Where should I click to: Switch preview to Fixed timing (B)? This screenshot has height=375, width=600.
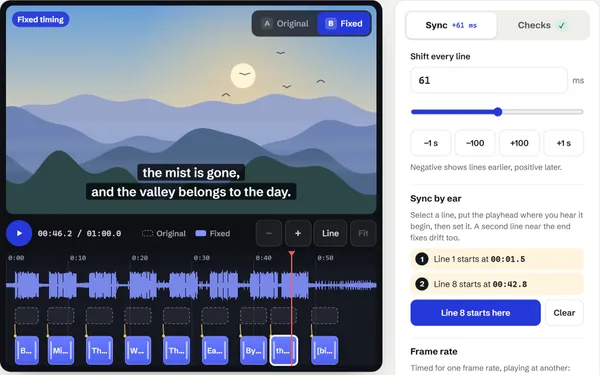(344, 24)
